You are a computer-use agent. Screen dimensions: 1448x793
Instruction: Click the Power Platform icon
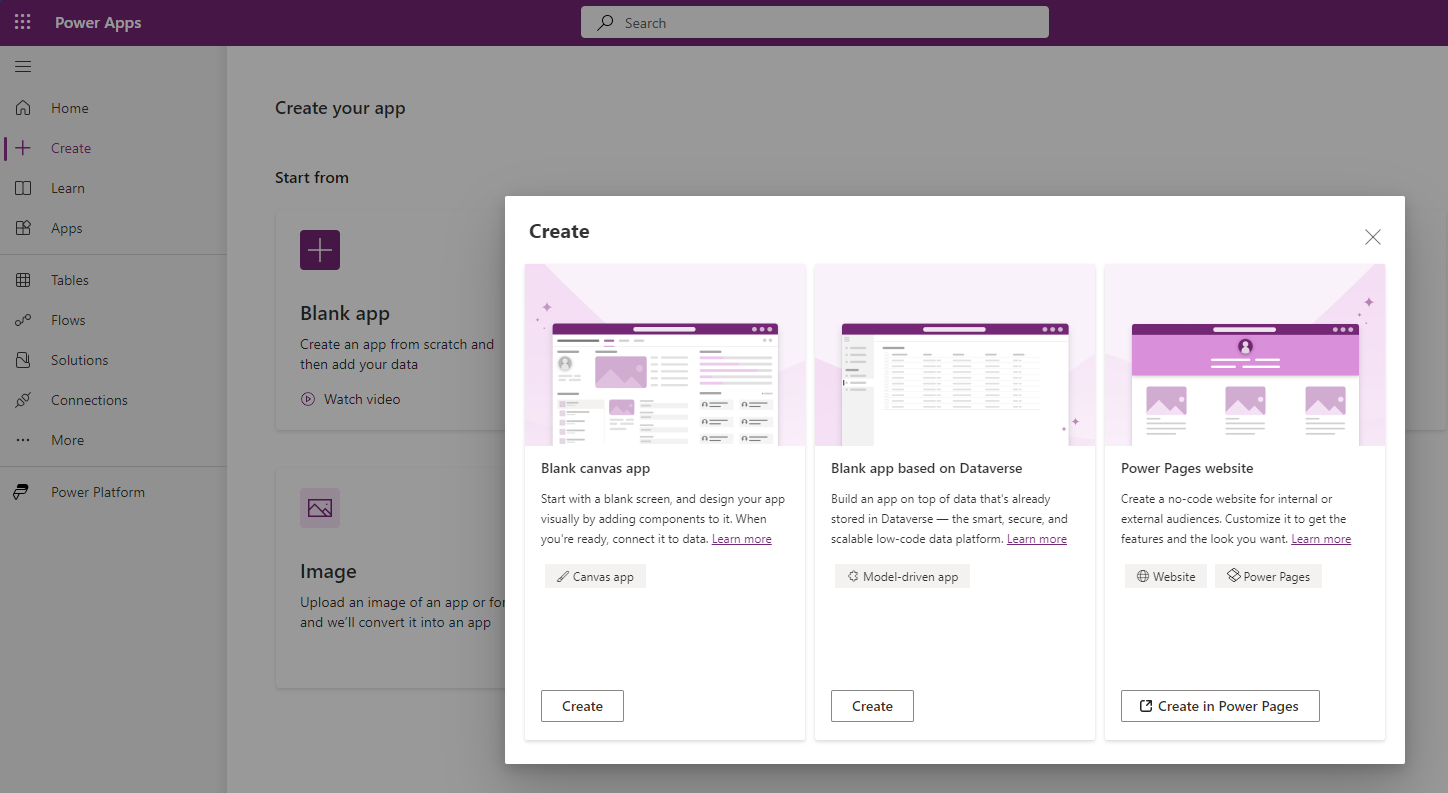[x=21, y=492]
